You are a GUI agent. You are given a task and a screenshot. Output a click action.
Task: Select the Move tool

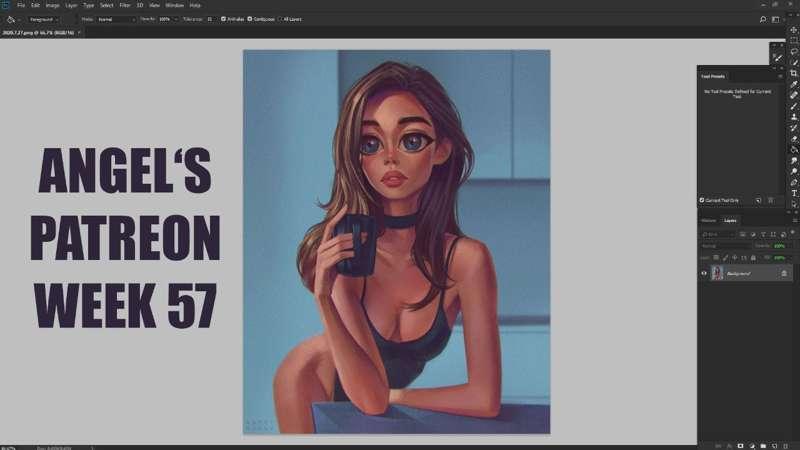(794, 30)
